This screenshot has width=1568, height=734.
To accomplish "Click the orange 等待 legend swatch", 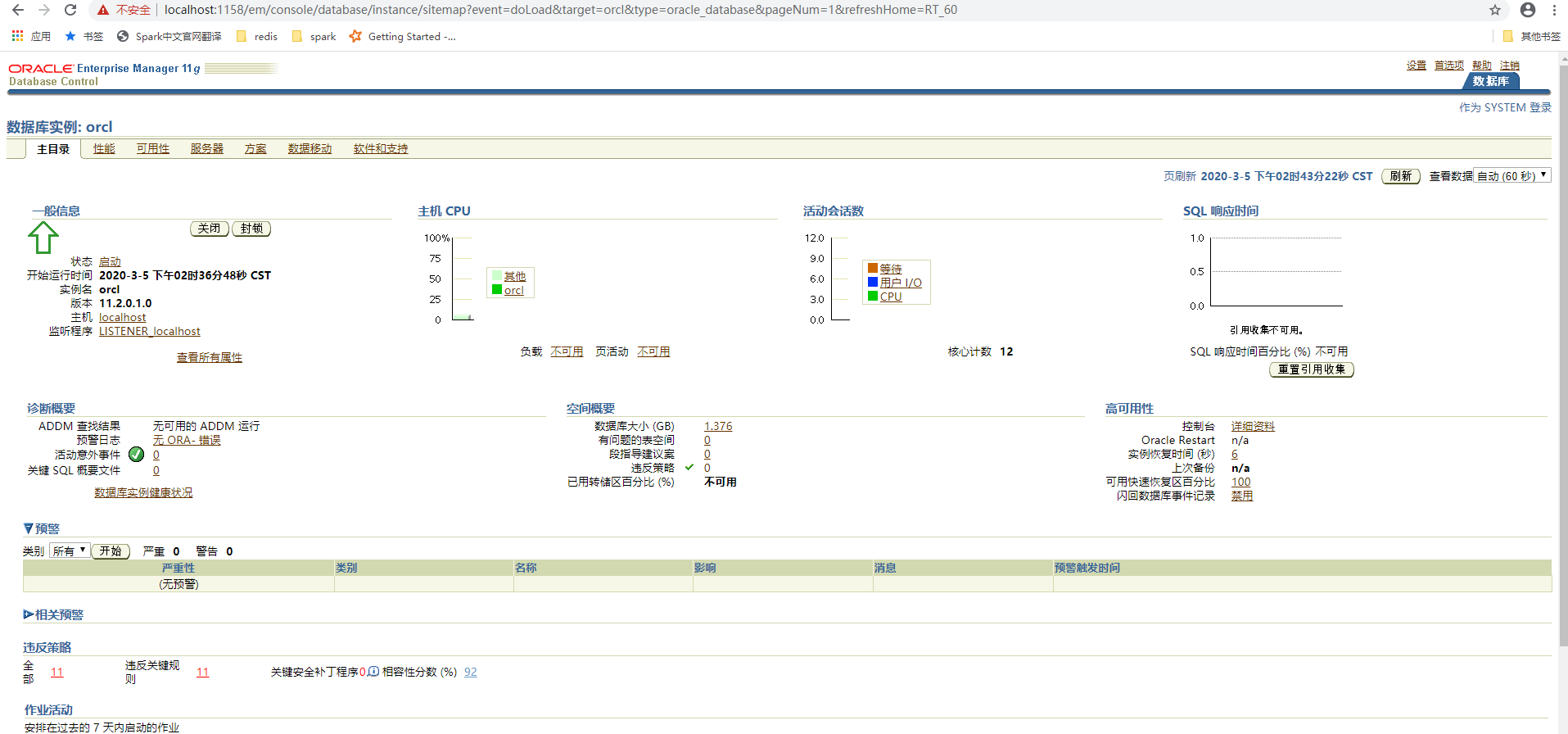I will pyautogui.click(x=873, y=268).
